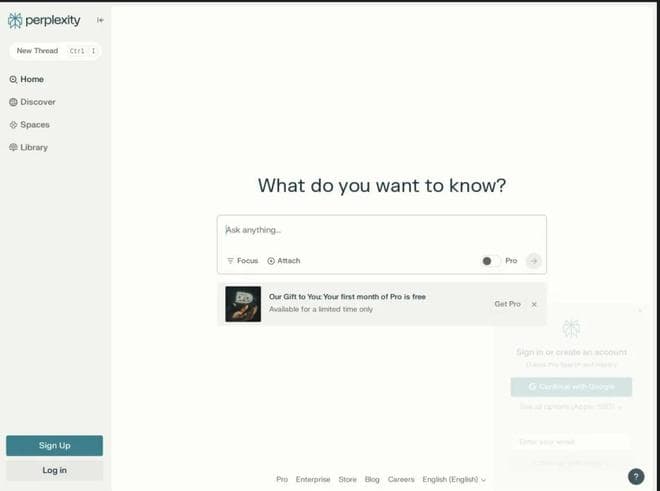Click the Perplexity logo icon
This screenshot has width=660, height=491.
(x=15, y=20)
